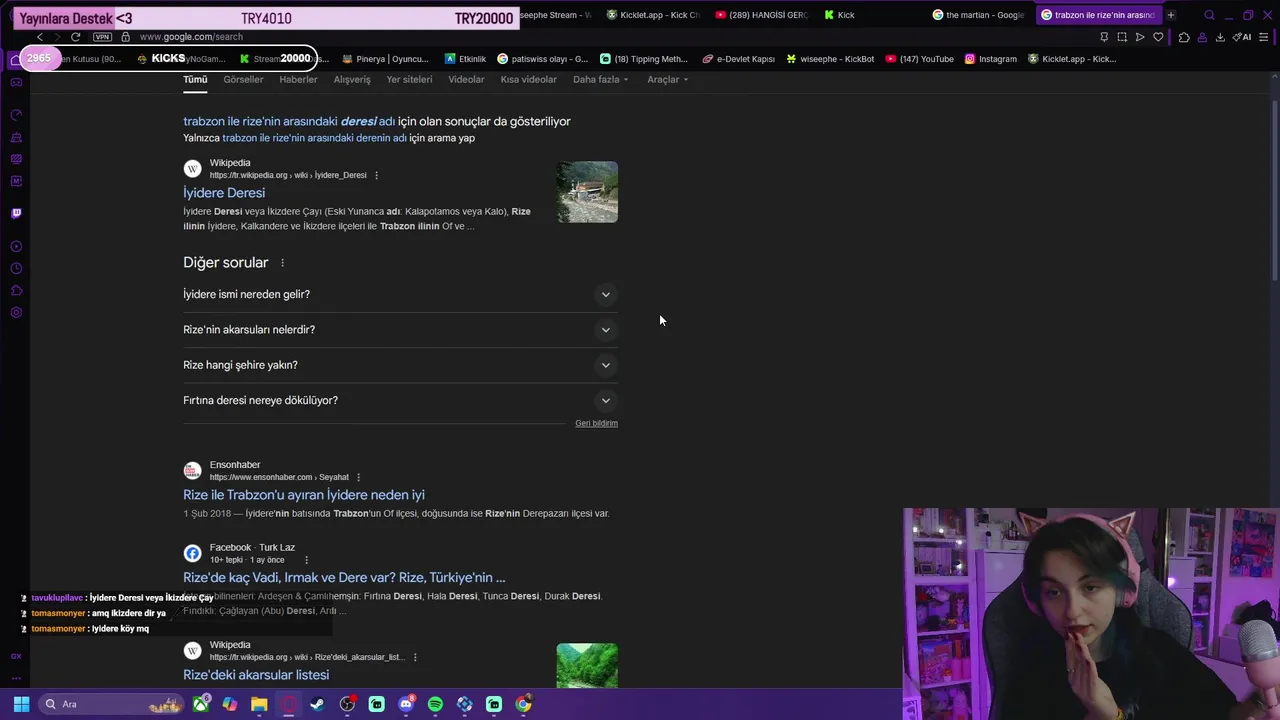1280x720 pixels.
Task: Reload the page with refresh icon
Action: pos(75,37)
